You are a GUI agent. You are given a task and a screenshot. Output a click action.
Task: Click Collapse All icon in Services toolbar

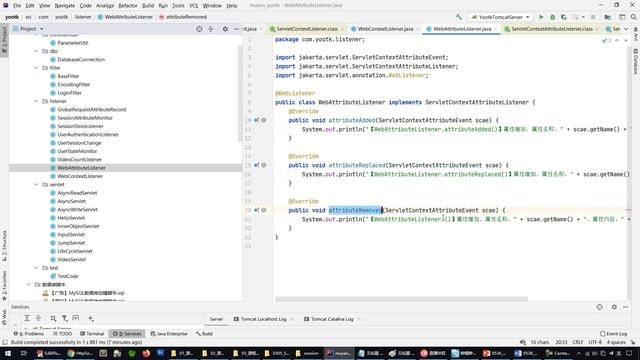(x=38, y=318)
